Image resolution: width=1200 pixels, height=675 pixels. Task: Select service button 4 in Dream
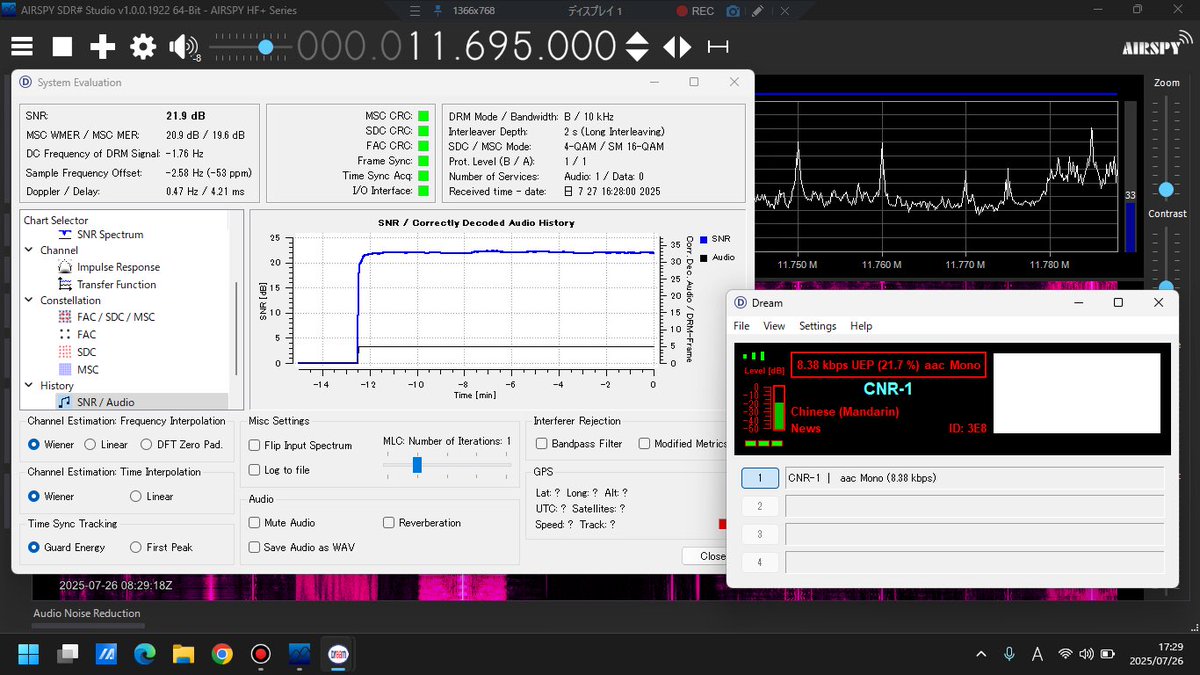click(x=760, y=562)
